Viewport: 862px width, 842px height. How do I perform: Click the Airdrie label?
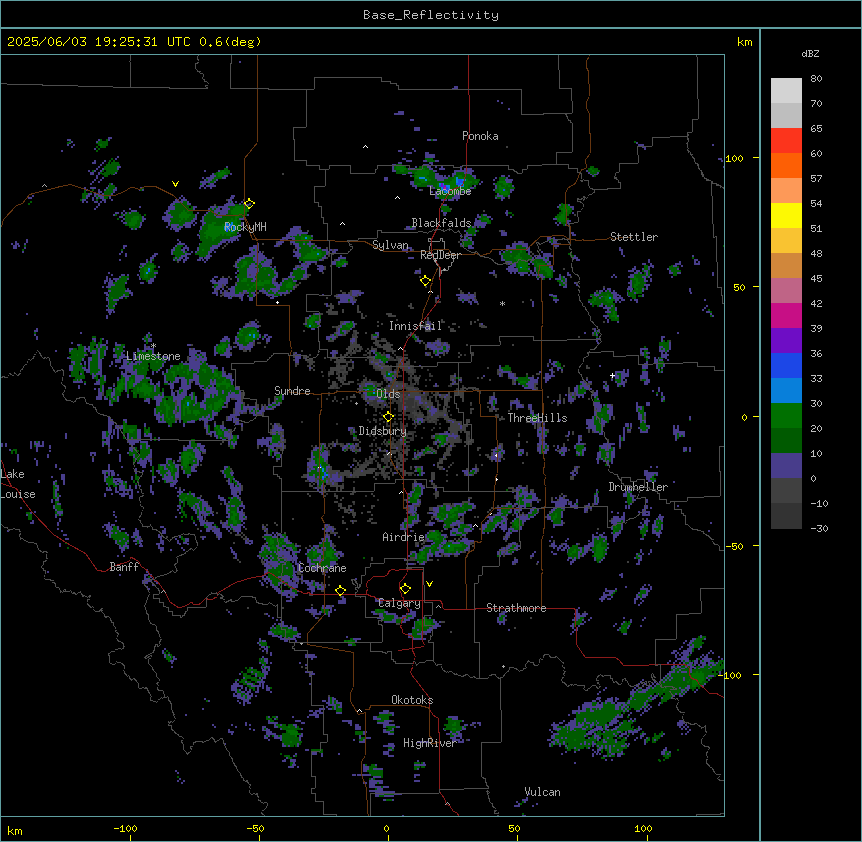pyautogui.click(x=403, y=537)
